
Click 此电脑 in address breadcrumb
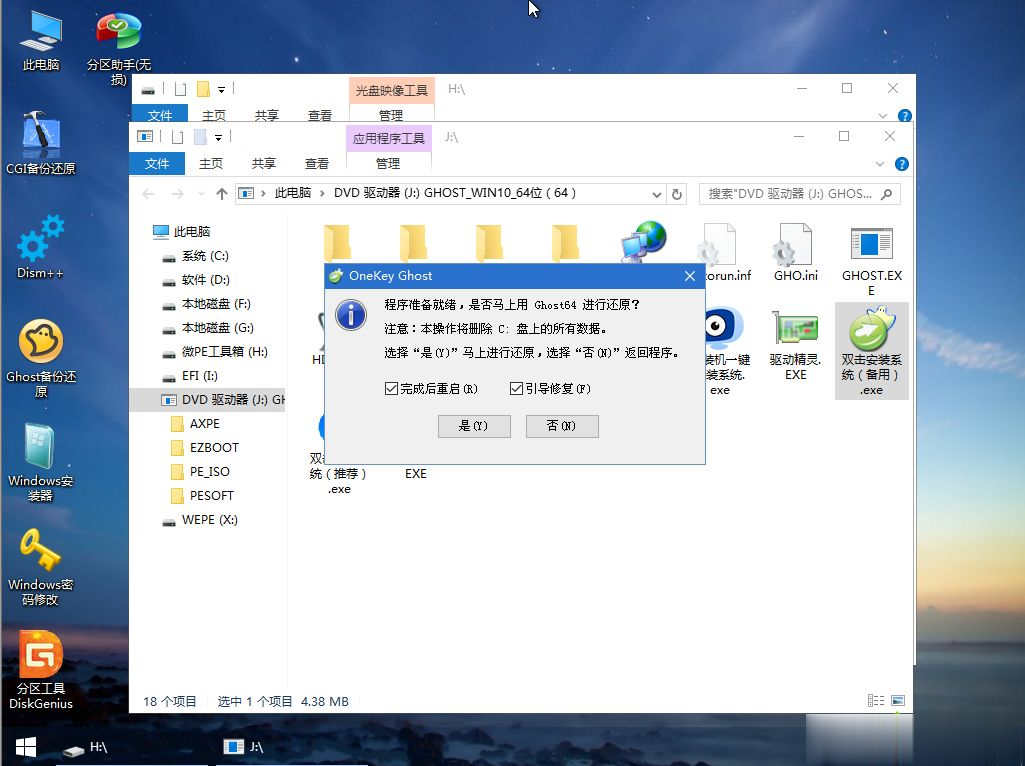coord(293,193)
